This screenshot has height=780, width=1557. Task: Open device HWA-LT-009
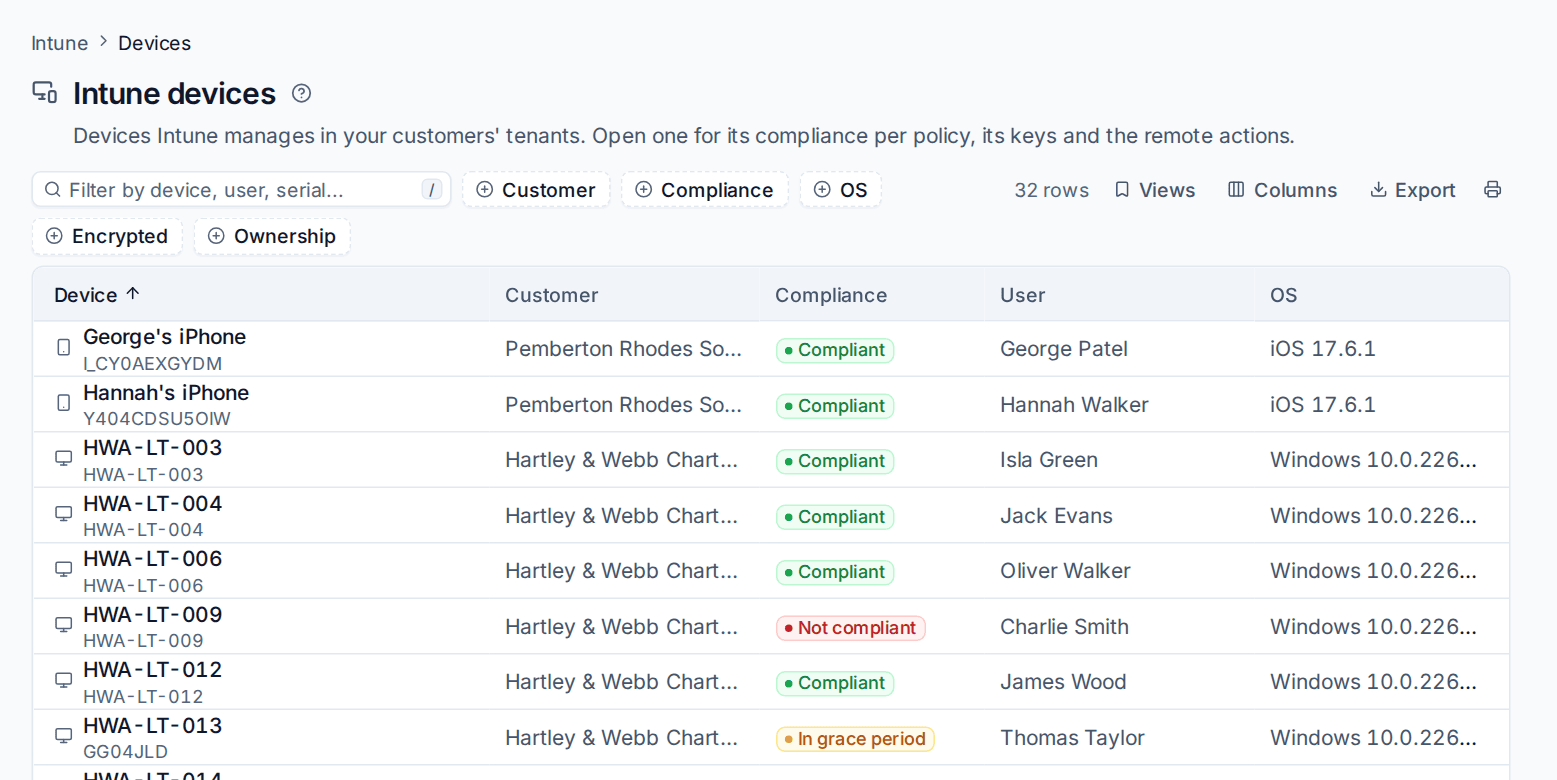[x=771, y=626]
